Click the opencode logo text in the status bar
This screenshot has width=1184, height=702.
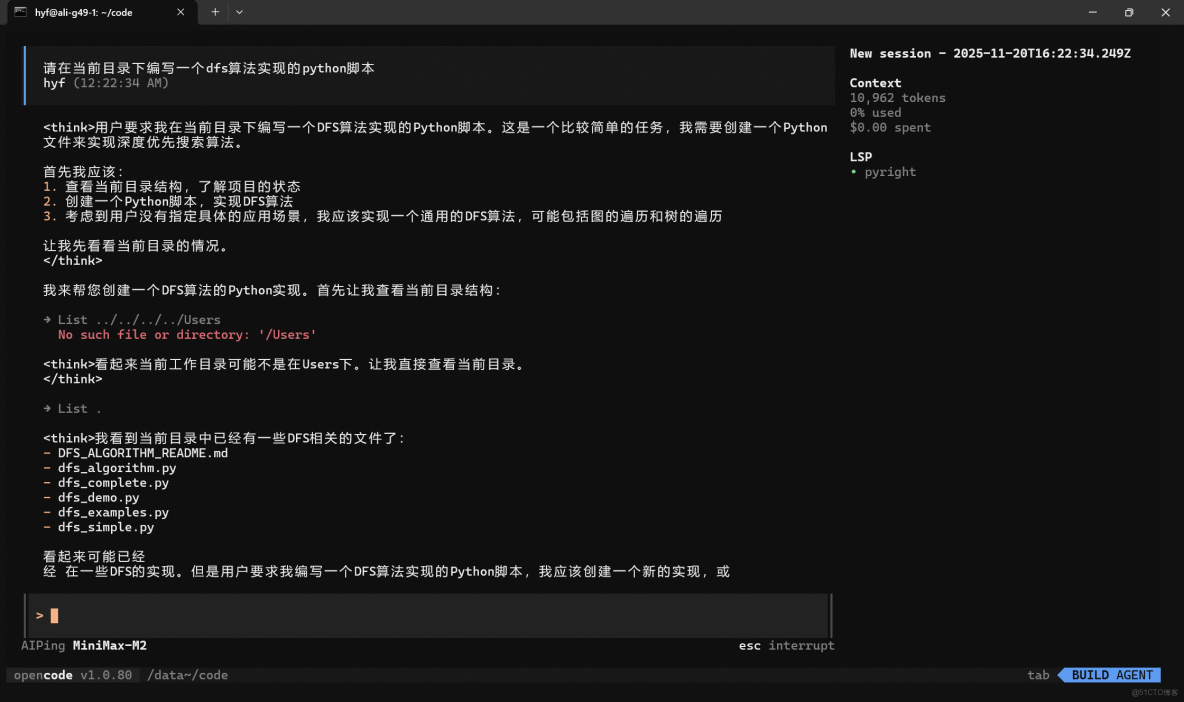(43, 675)
